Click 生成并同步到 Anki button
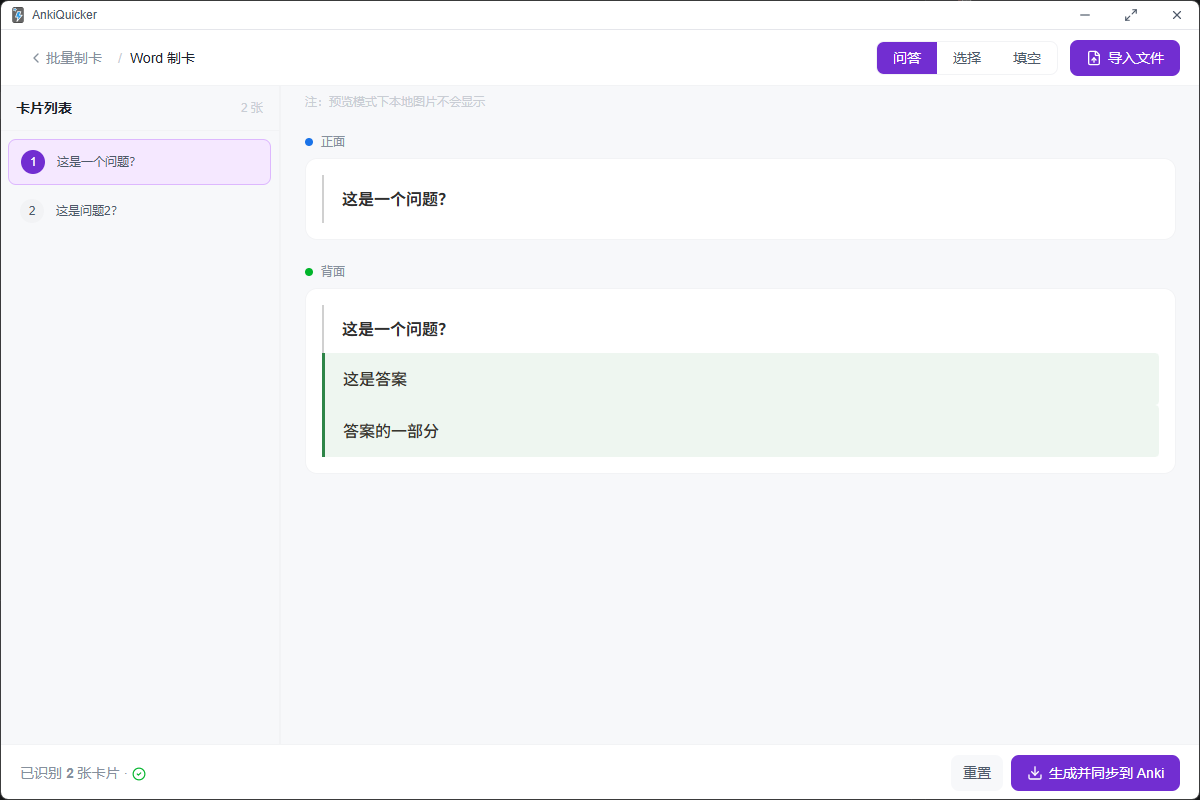Image resolution: width=1200 pixels, height=800 pixels. [x=1095, y=773]
